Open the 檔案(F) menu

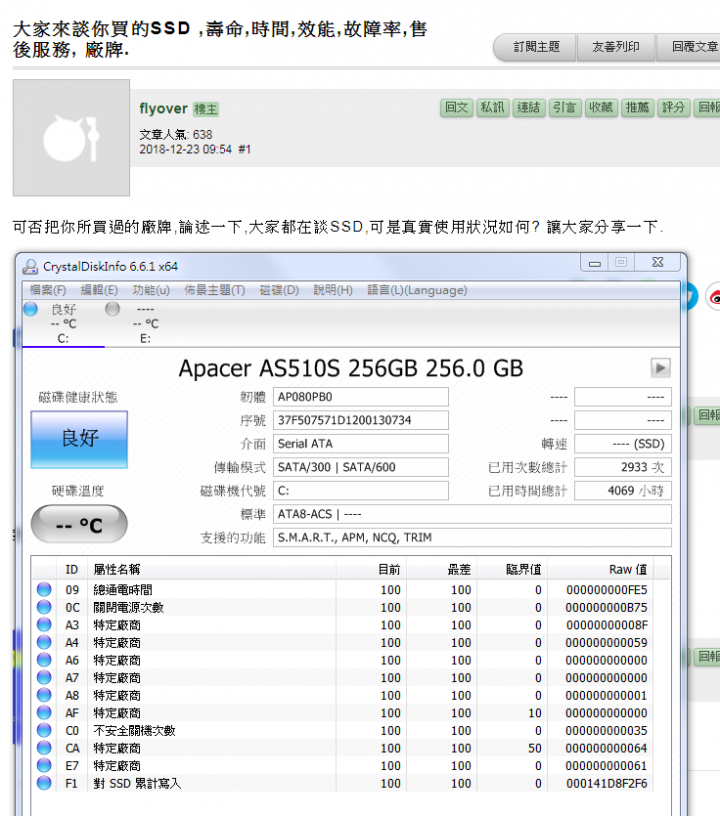[47, 290]
